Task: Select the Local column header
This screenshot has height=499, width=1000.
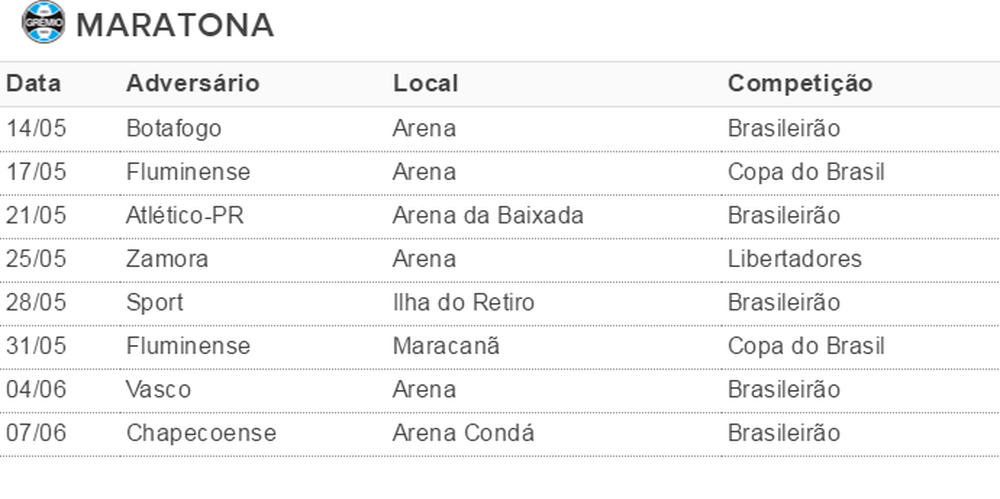Action: pos(425,84)
